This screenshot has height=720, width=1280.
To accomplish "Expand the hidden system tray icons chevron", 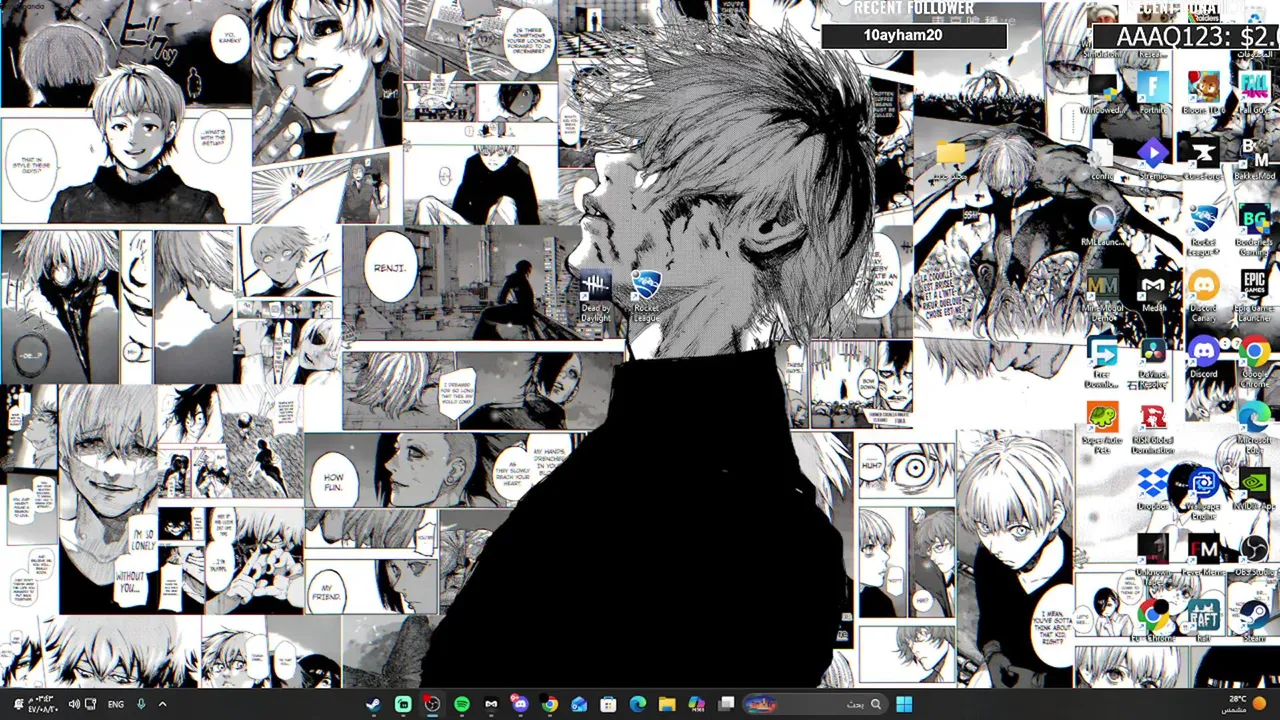I will tap(162, 704).
